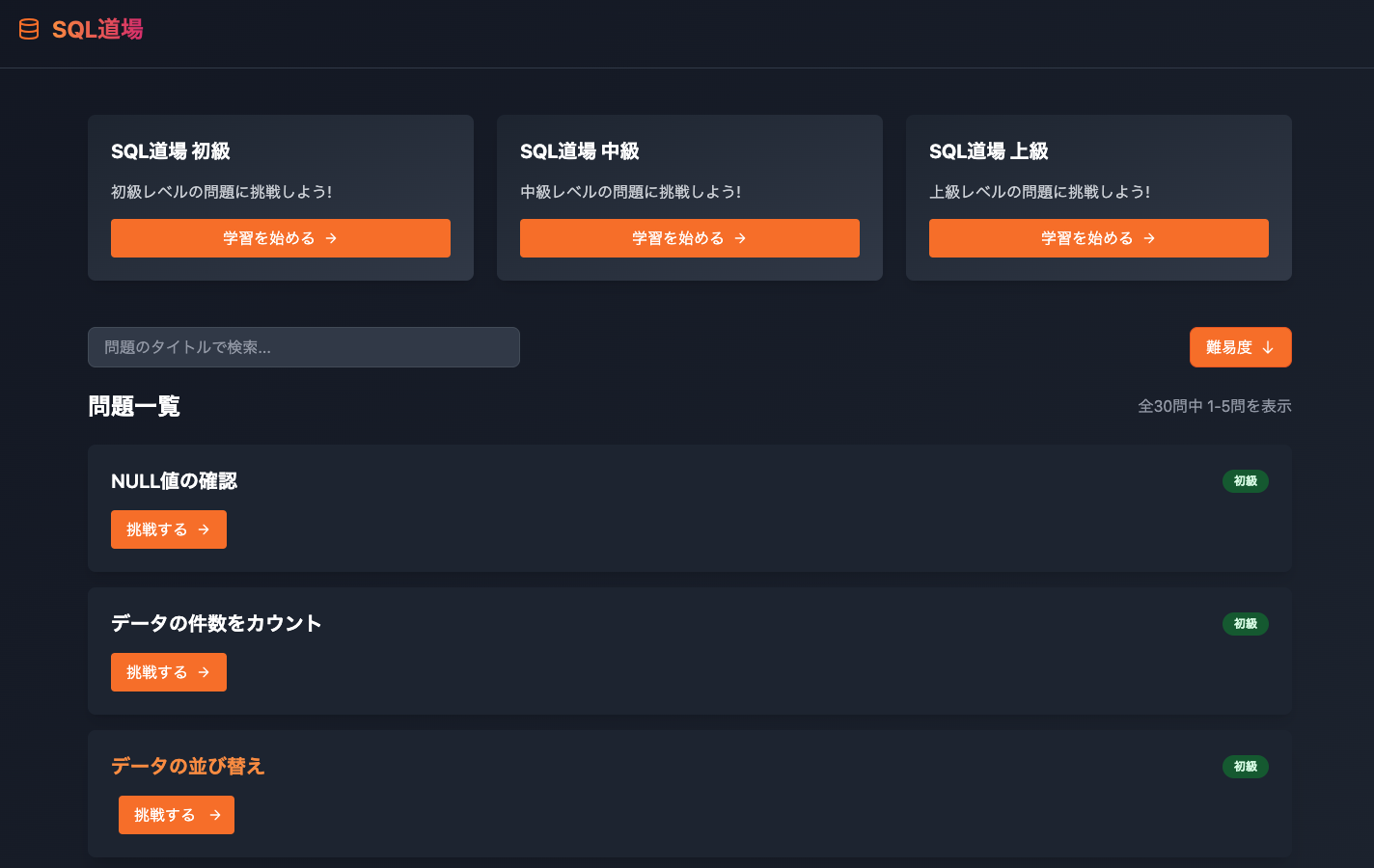Click arrow icon on 中級 start button
1374x868 pixels.
pyautogui.click(x=740, y=238)
